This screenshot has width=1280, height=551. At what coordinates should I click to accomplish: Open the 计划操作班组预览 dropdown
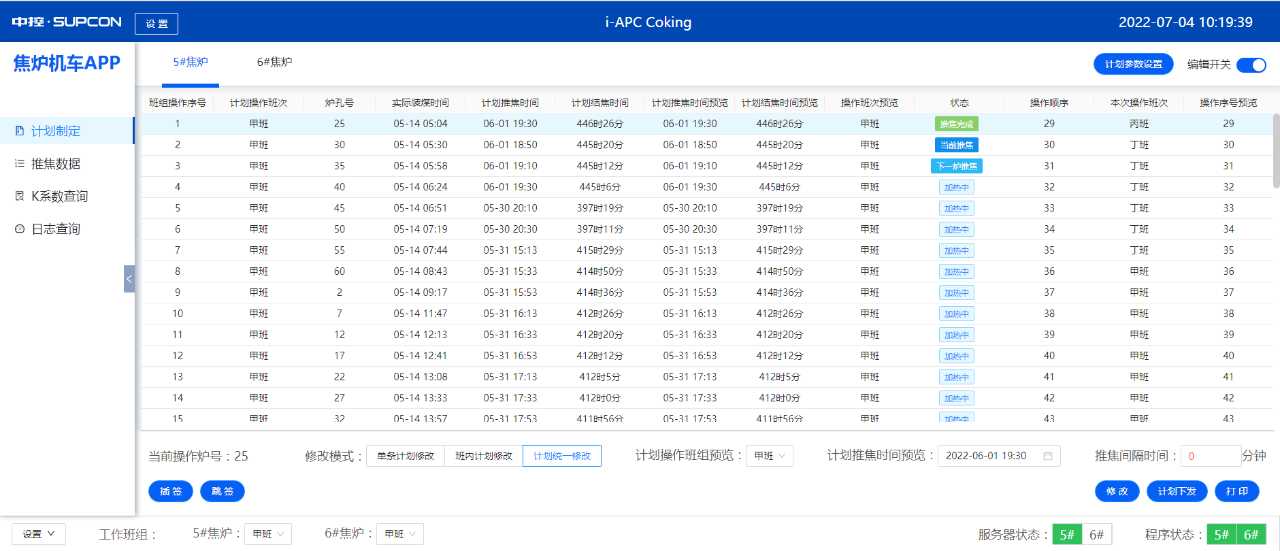point(770,456)
